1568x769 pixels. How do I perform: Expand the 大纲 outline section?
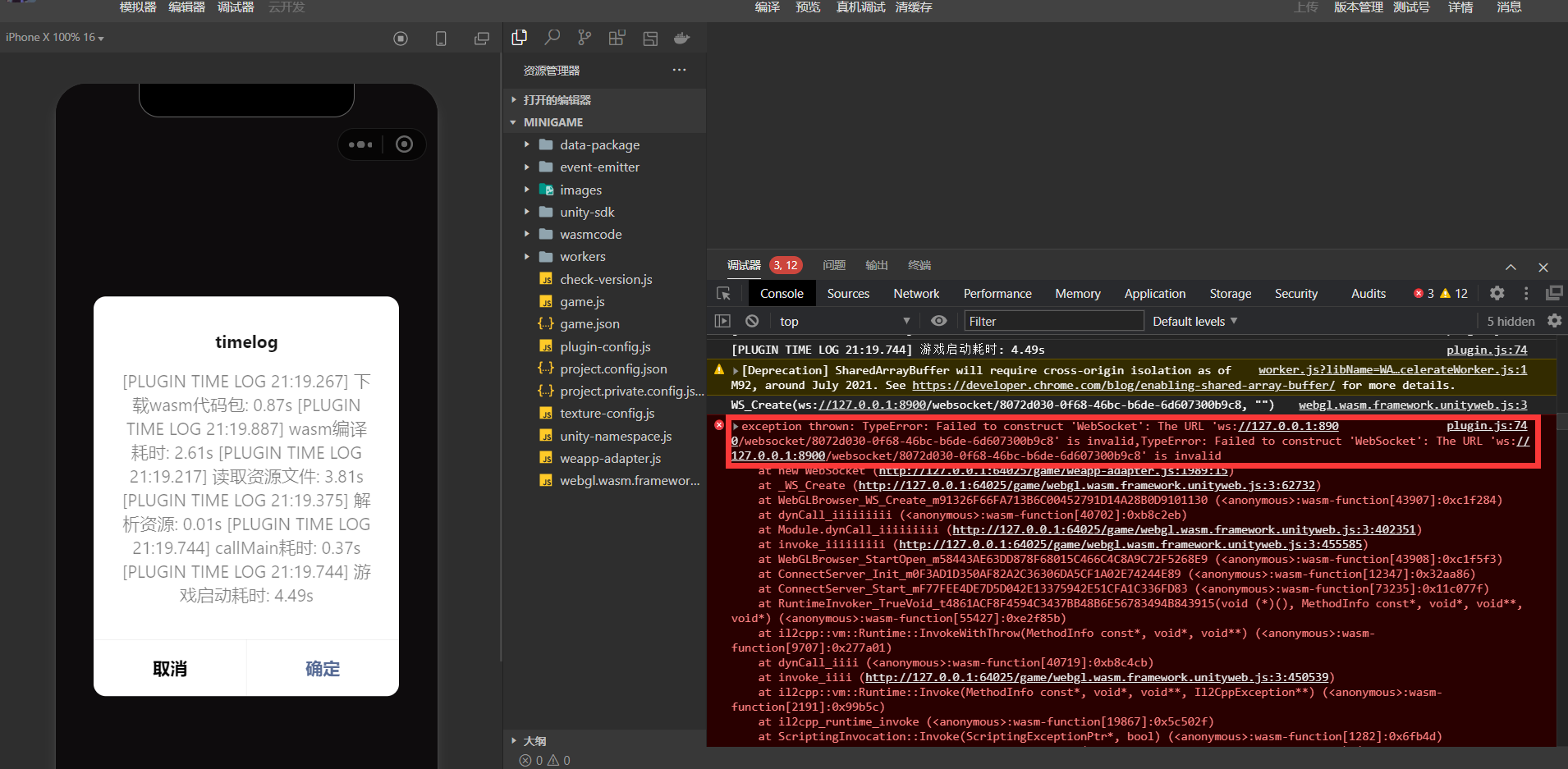tap(513, 740)
